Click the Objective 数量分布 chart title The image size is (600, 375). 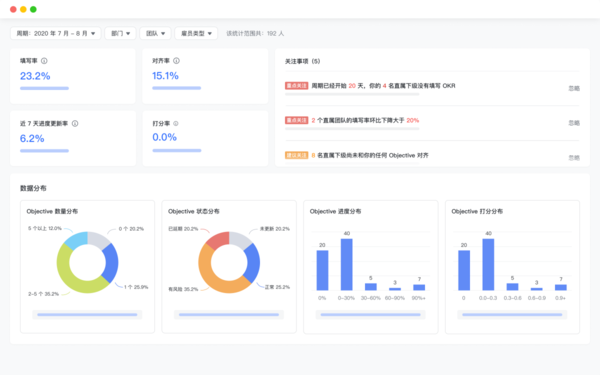click(52, 211)
